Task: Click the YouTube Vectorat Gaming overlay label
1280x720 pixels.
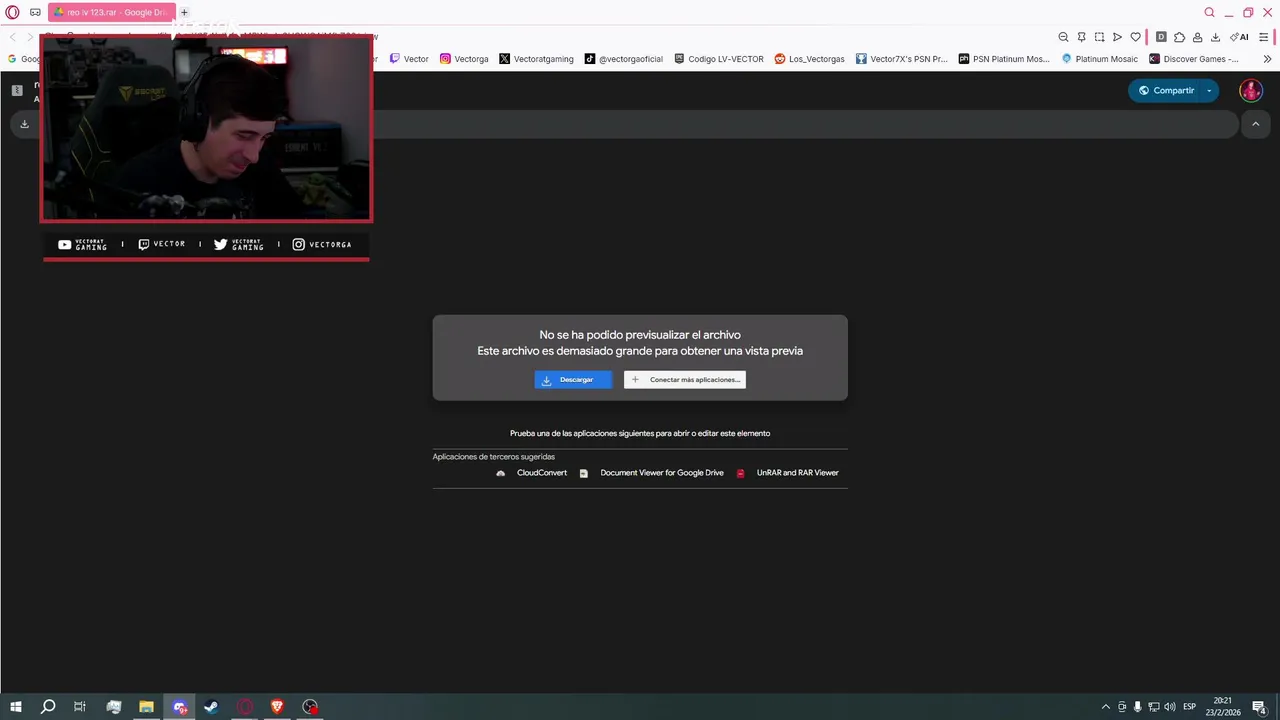Action: tap(83, 244)
